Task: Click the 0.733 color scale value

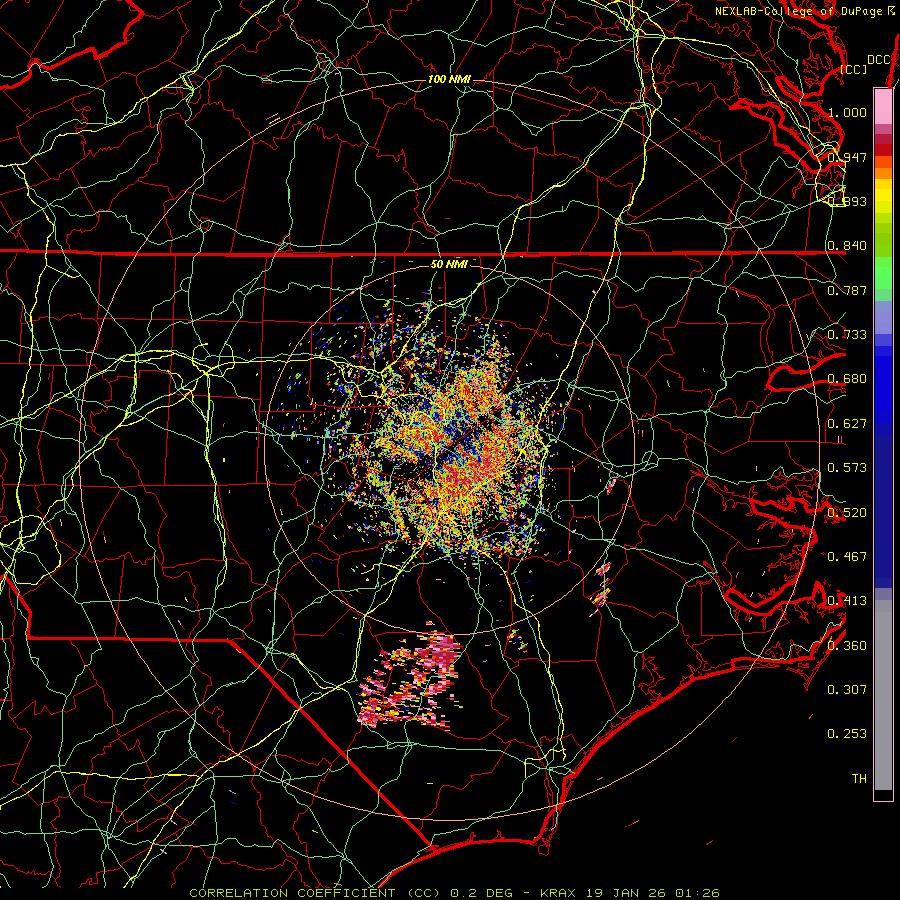Action: [847, 335]
